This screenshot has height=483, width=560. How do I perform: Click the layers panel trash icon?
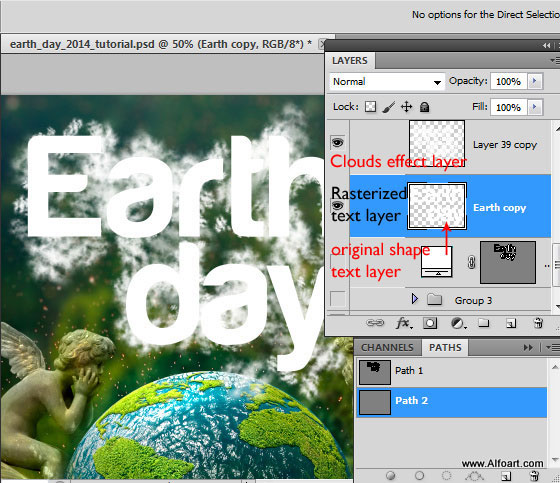[538, 323]
